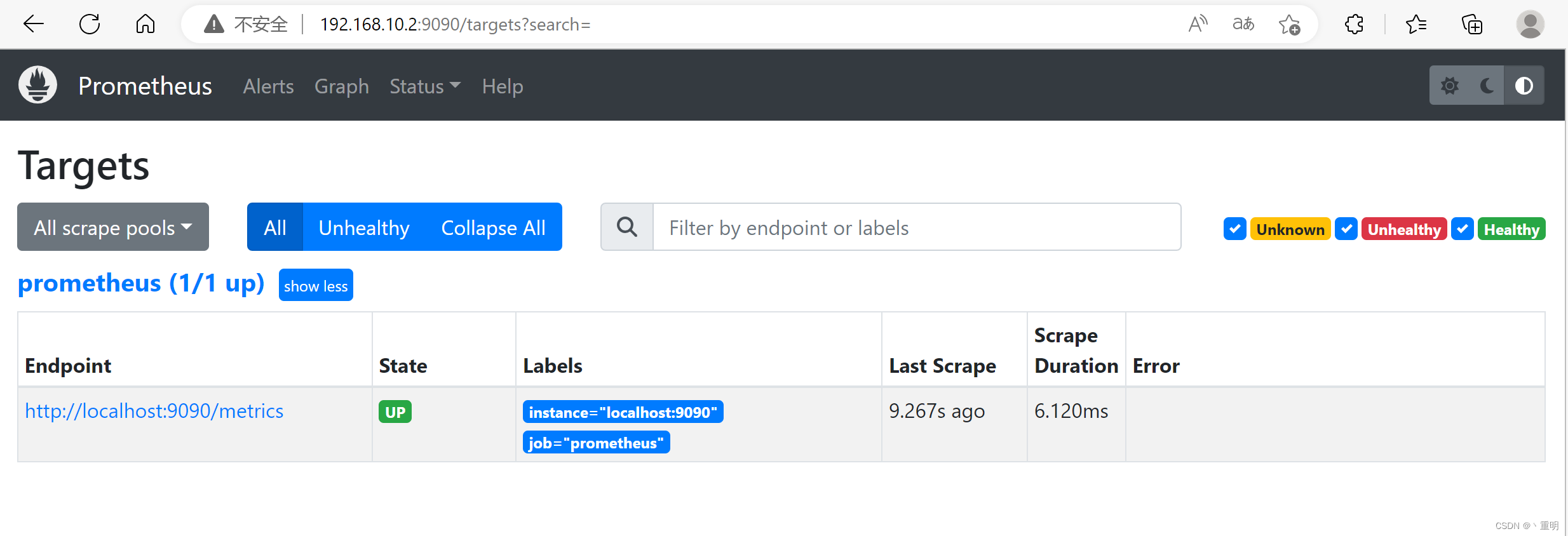Add this page to favorites star icon
This screenshot has height=536, width=1568.
tap(1289, 24)
